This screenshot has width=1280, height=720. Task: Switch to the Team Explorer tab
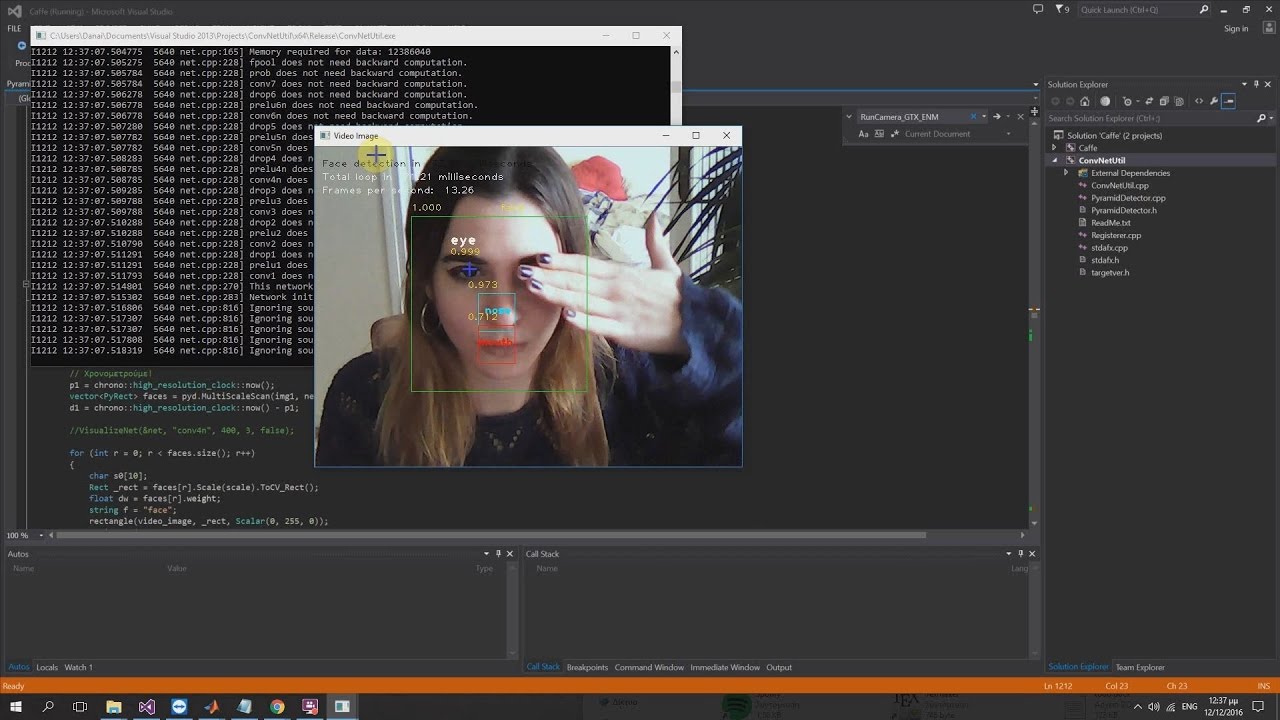(1140, 667)
